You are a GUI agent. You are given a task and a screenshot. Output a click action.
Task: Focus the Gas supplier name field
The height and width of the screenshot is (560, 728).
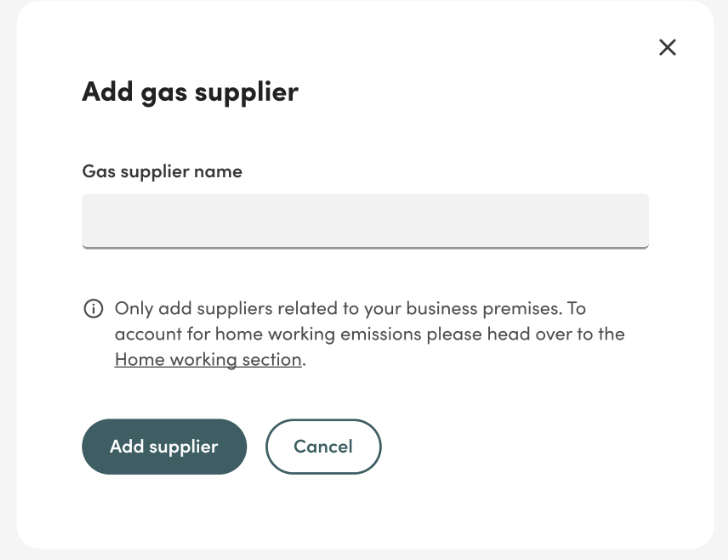(365, 221)
